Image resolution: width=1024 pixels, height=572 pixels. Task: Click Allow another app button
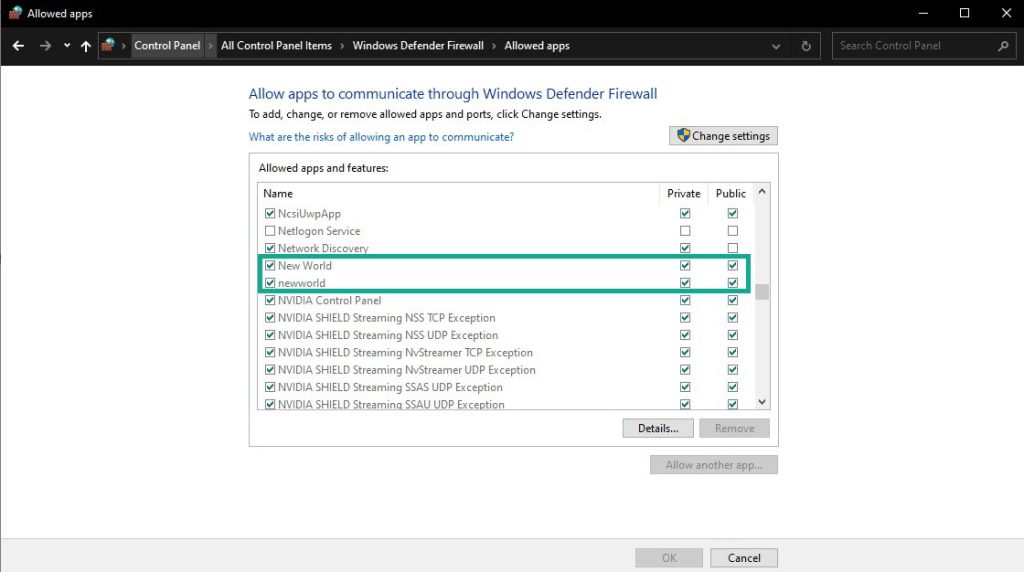[714, 465]
